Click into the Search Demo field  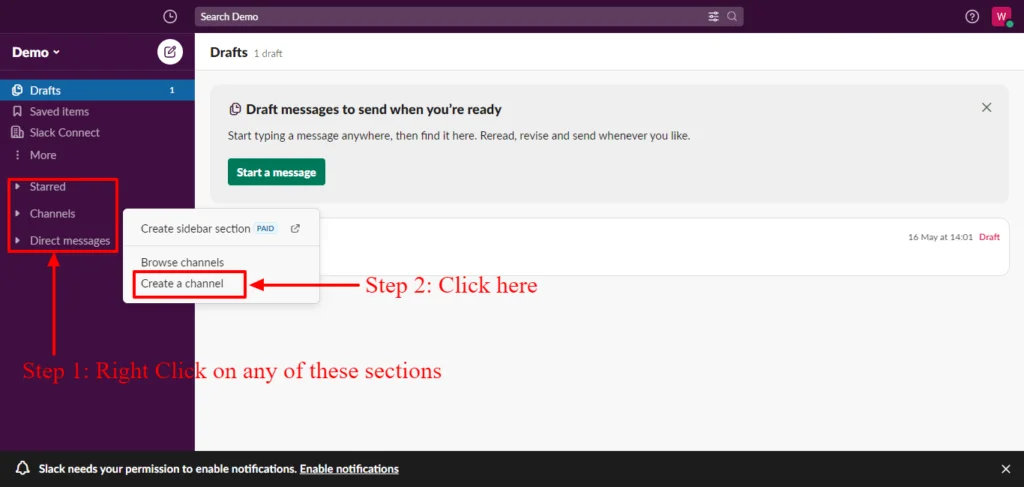pos(450,17)
